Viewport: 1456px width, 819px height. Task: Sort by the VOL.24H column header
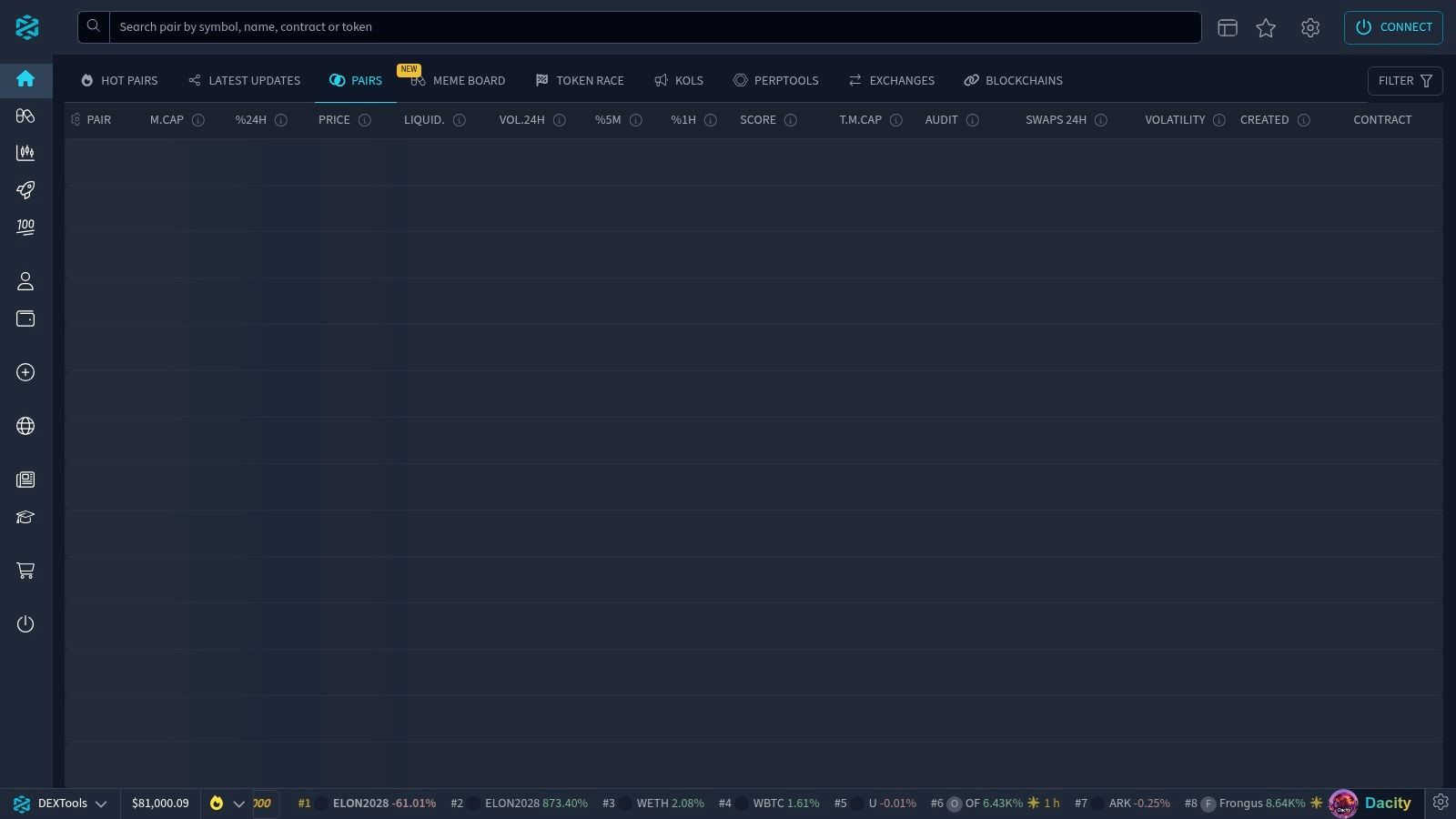(x=521, y=120)
